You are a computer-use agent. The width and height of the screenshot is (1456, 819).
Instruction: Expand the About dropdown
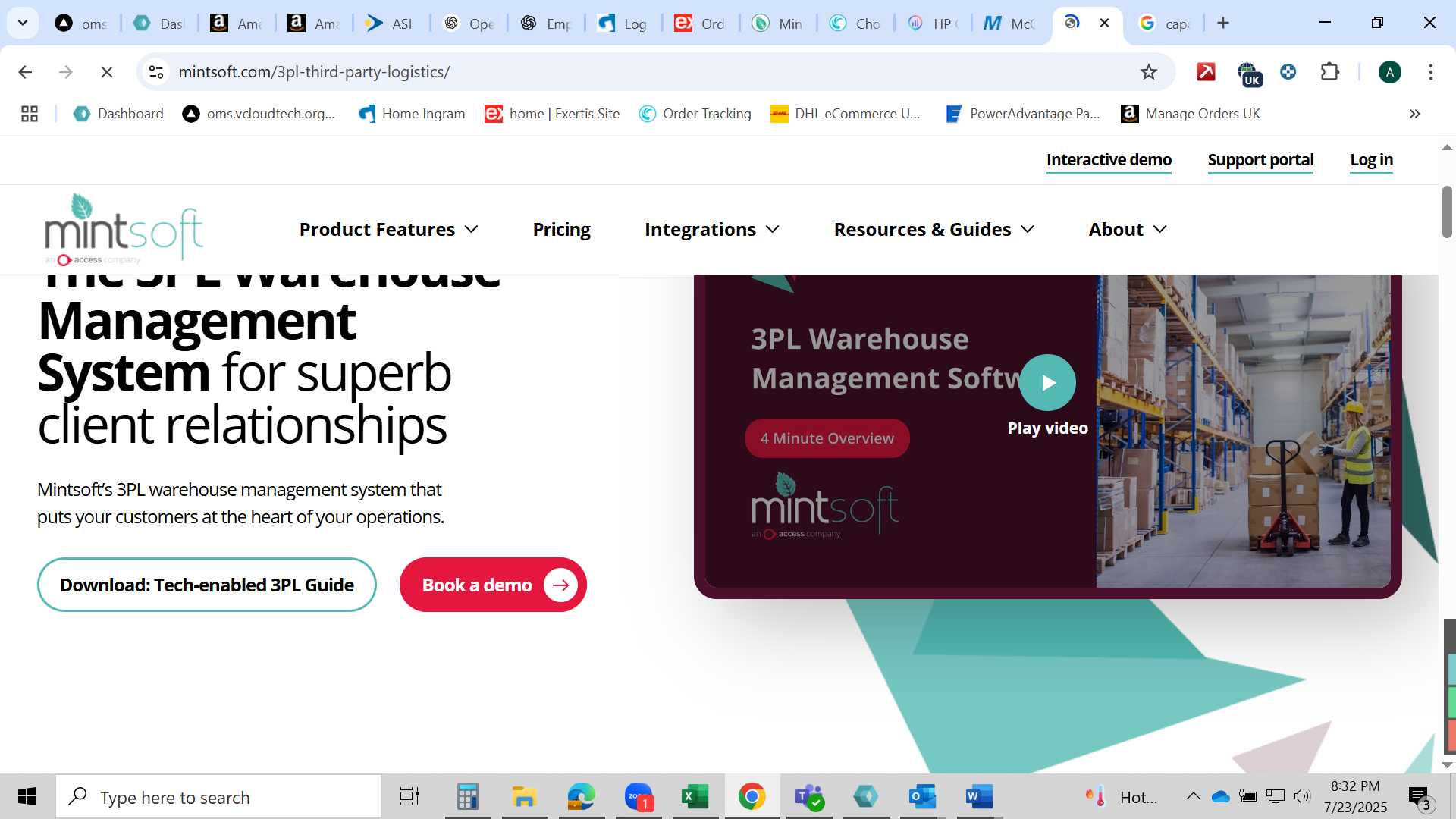(x=1128, y=229)
